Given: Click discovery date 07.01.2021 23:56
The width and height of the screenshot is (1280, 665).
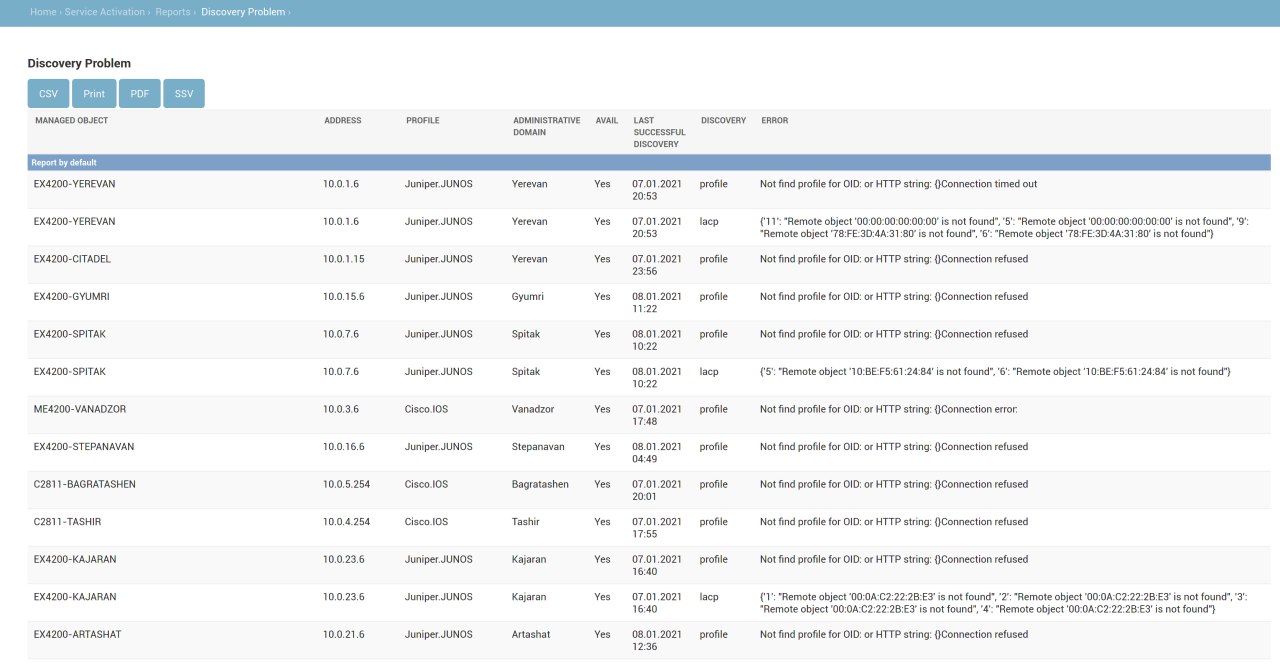Looking at the screenshot, I should tap(657, 265).
